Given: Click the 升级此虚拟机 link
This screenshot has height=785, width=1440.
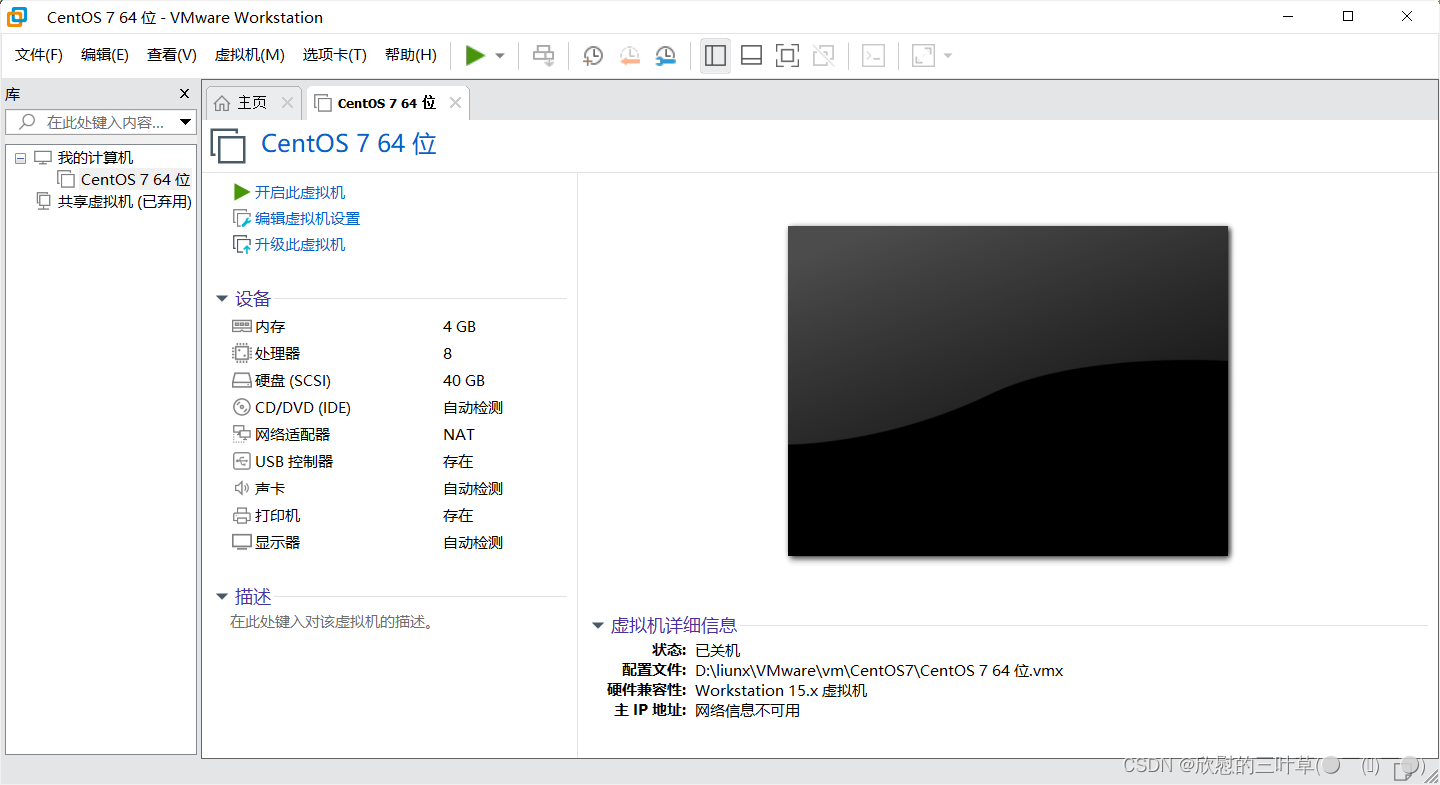Looking at the screenshot, I should coord(300,244).
